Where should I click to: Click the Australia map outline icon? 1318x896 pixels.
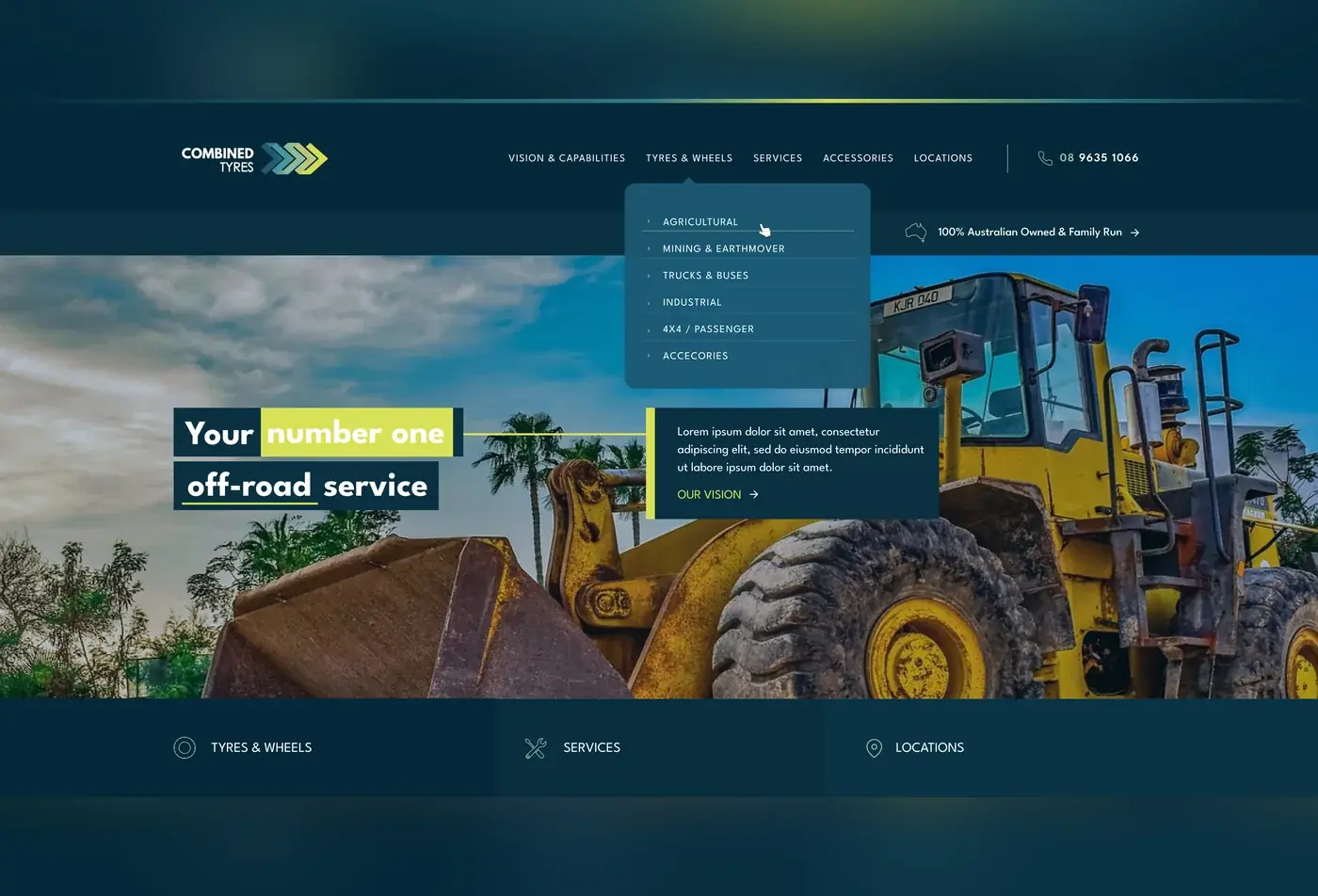[916, 232]
